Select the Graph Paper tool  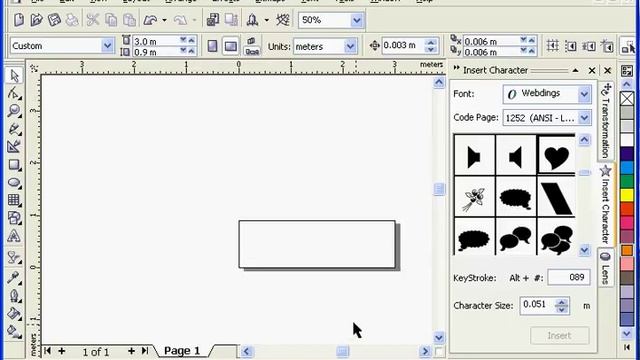point(14,200)
